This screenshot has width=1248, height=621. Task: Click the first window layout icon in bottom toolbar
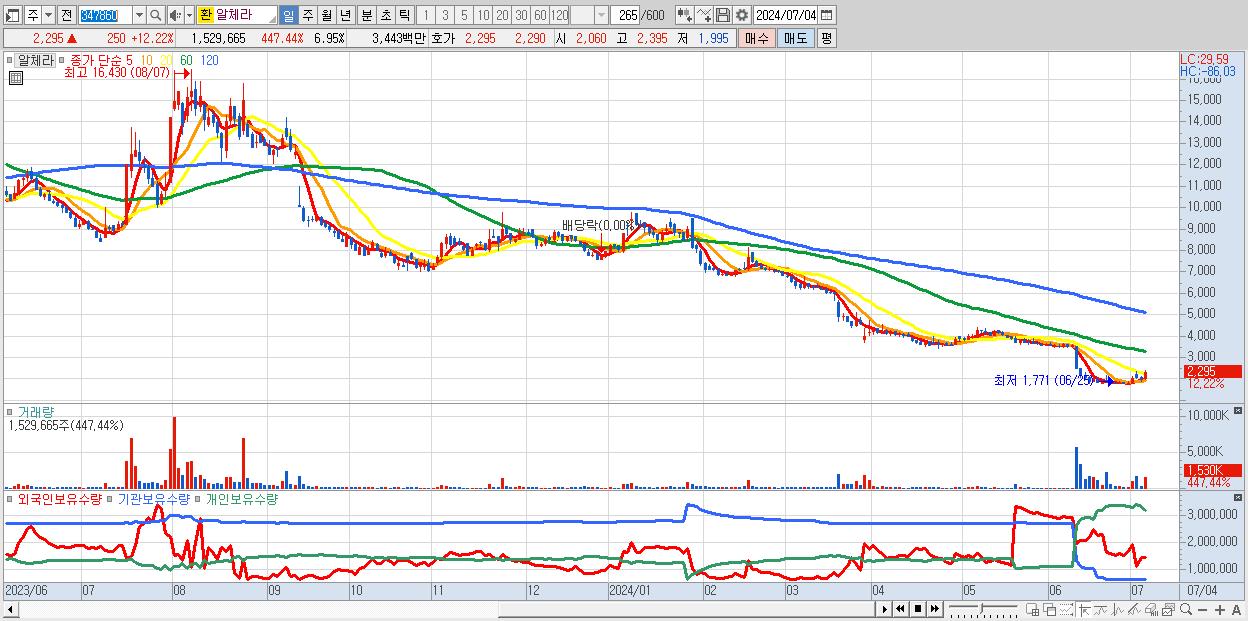point(1033,610)
